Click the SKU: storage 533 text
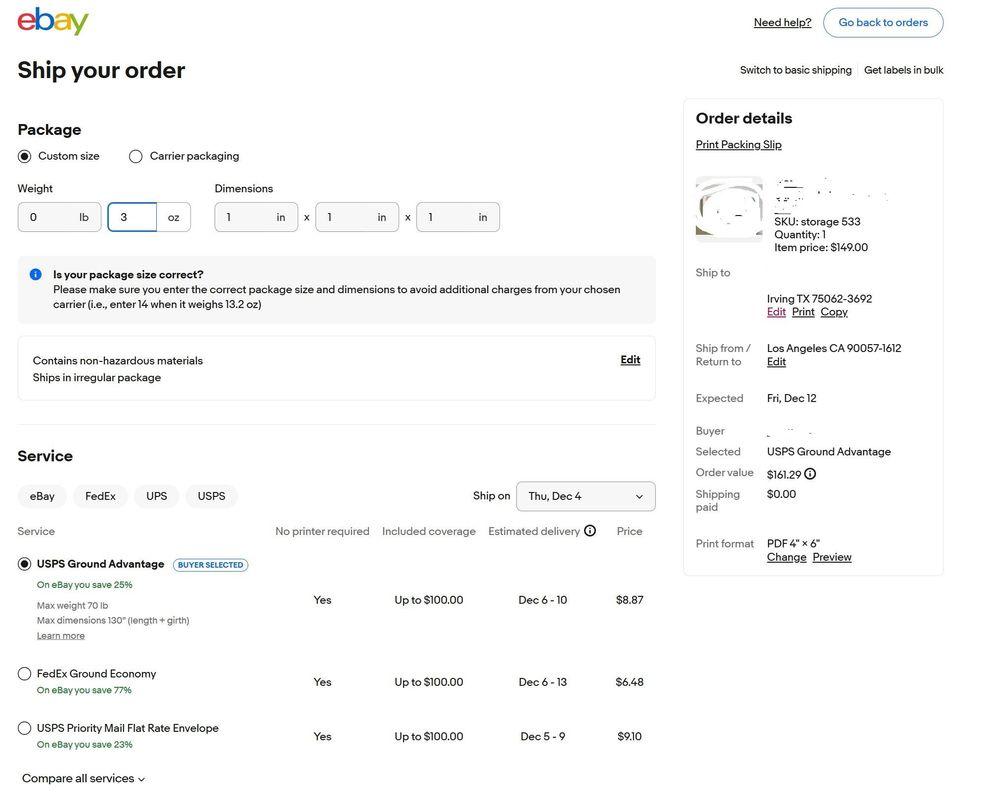The height and width of the screenshot is (800, 999). (817, 222)
